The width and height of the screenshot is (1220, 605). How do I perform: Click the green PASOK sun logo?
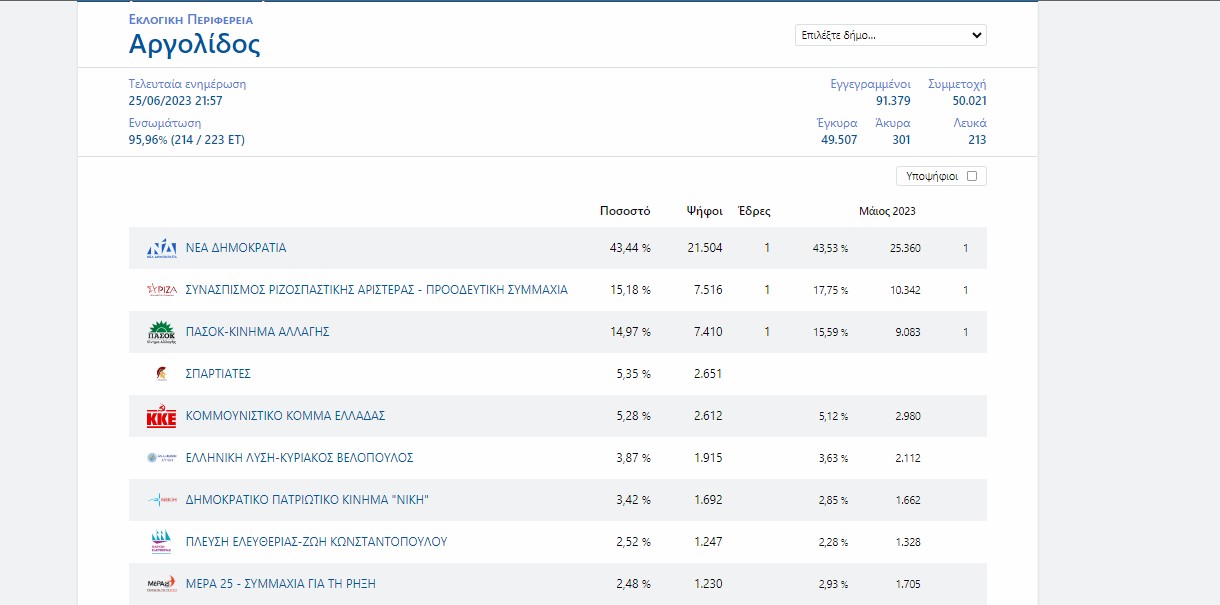click(x=161, y=332)
